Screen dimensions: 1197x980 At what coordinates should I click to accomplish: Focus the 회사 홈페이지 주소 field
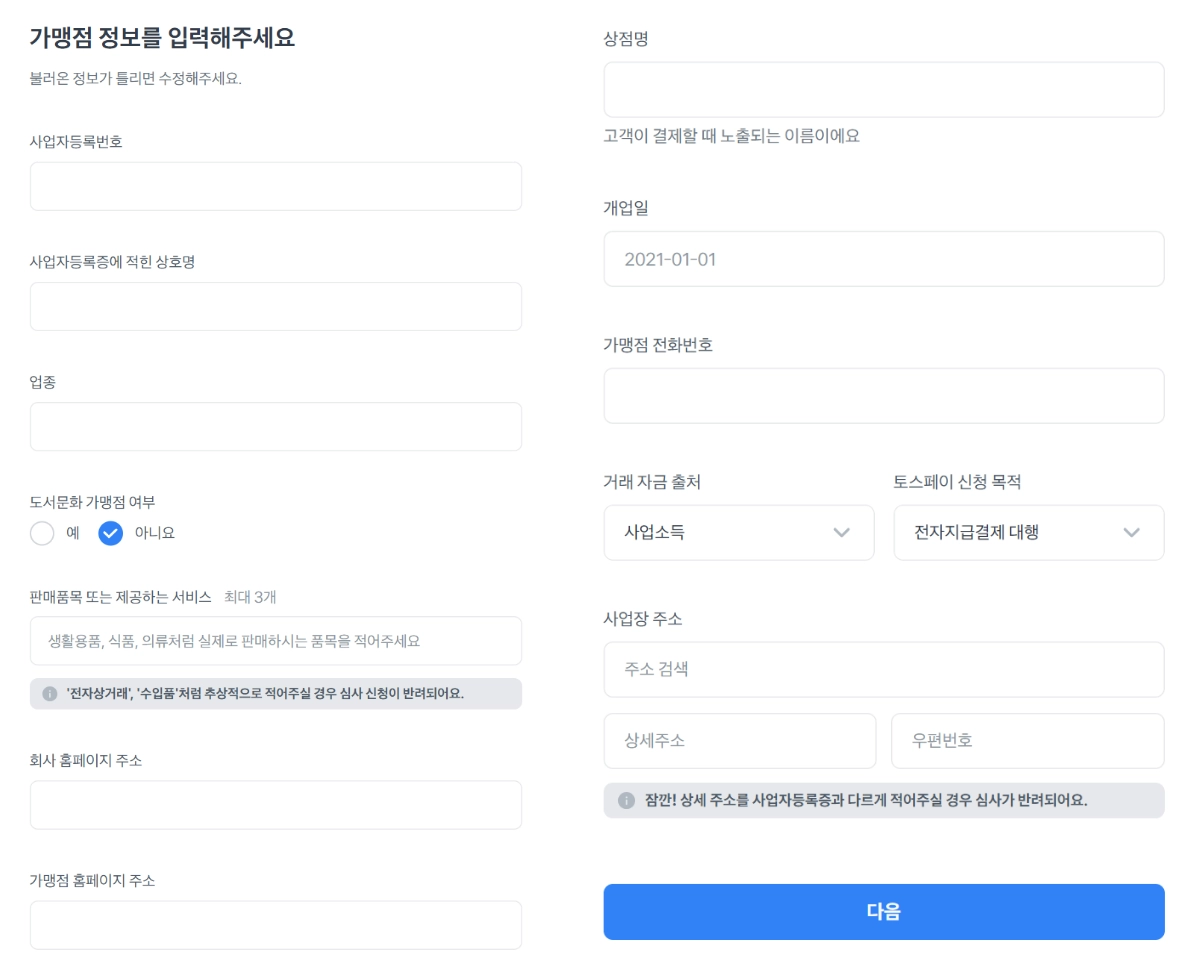pyautogui.click(x=275, y=805)
